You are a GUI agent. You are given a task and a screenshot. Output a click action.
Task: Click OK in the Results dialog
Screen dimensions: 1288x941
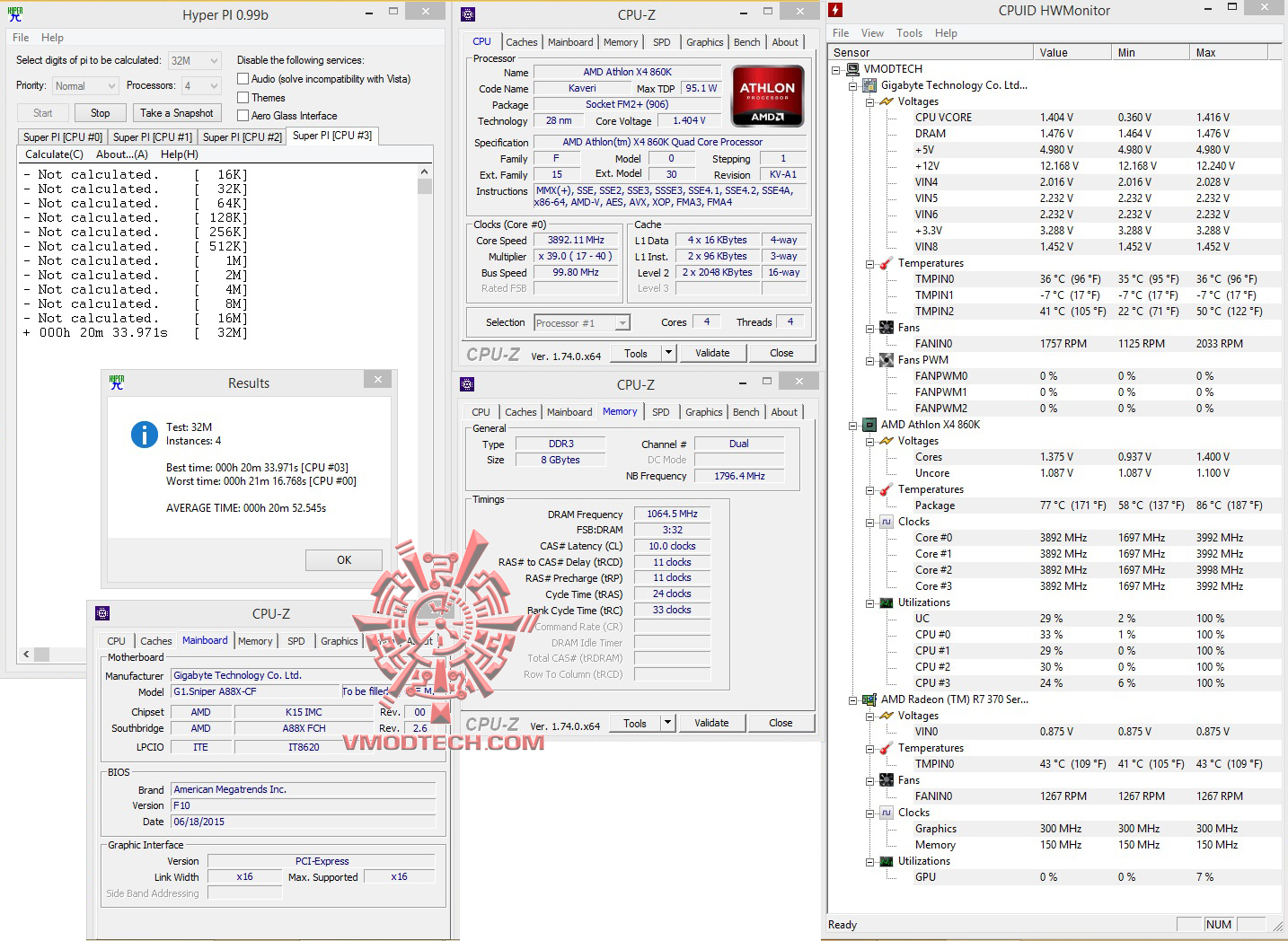click(x=344, y=559)
